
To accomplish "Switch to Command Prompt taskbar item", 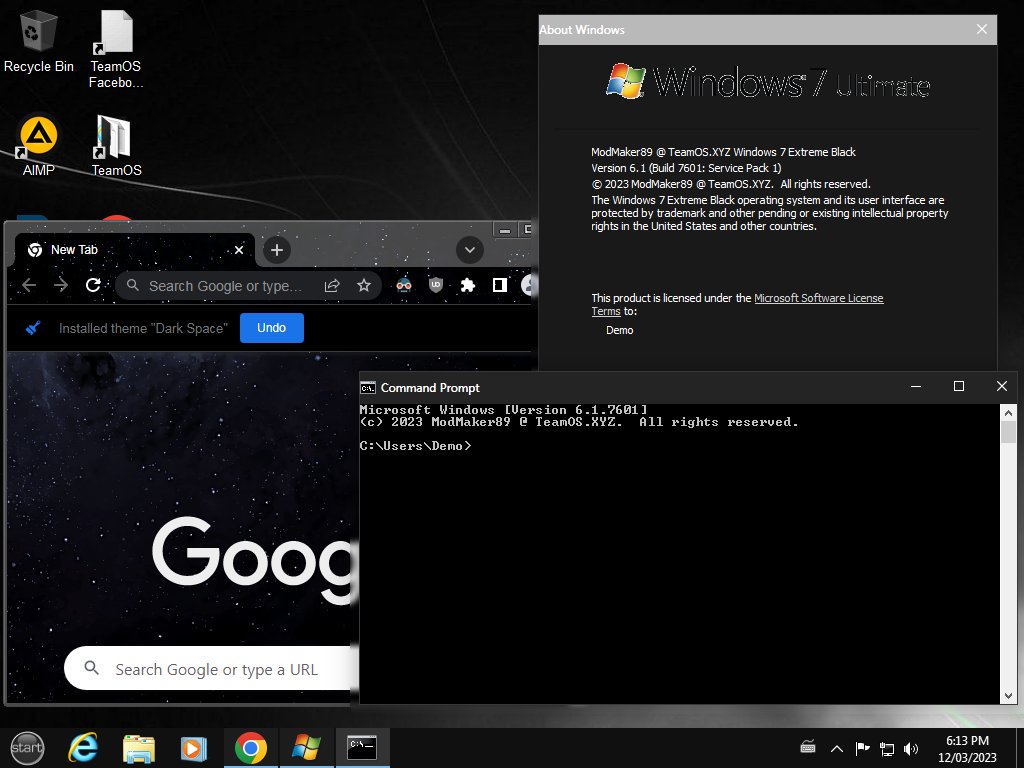I will [x=362, y=748].
